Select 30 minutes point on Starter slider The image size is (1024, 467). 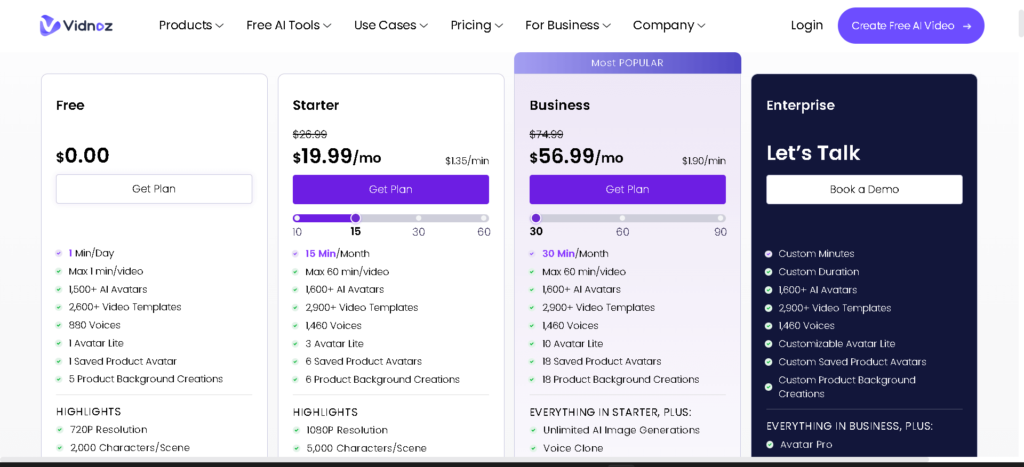418,218
